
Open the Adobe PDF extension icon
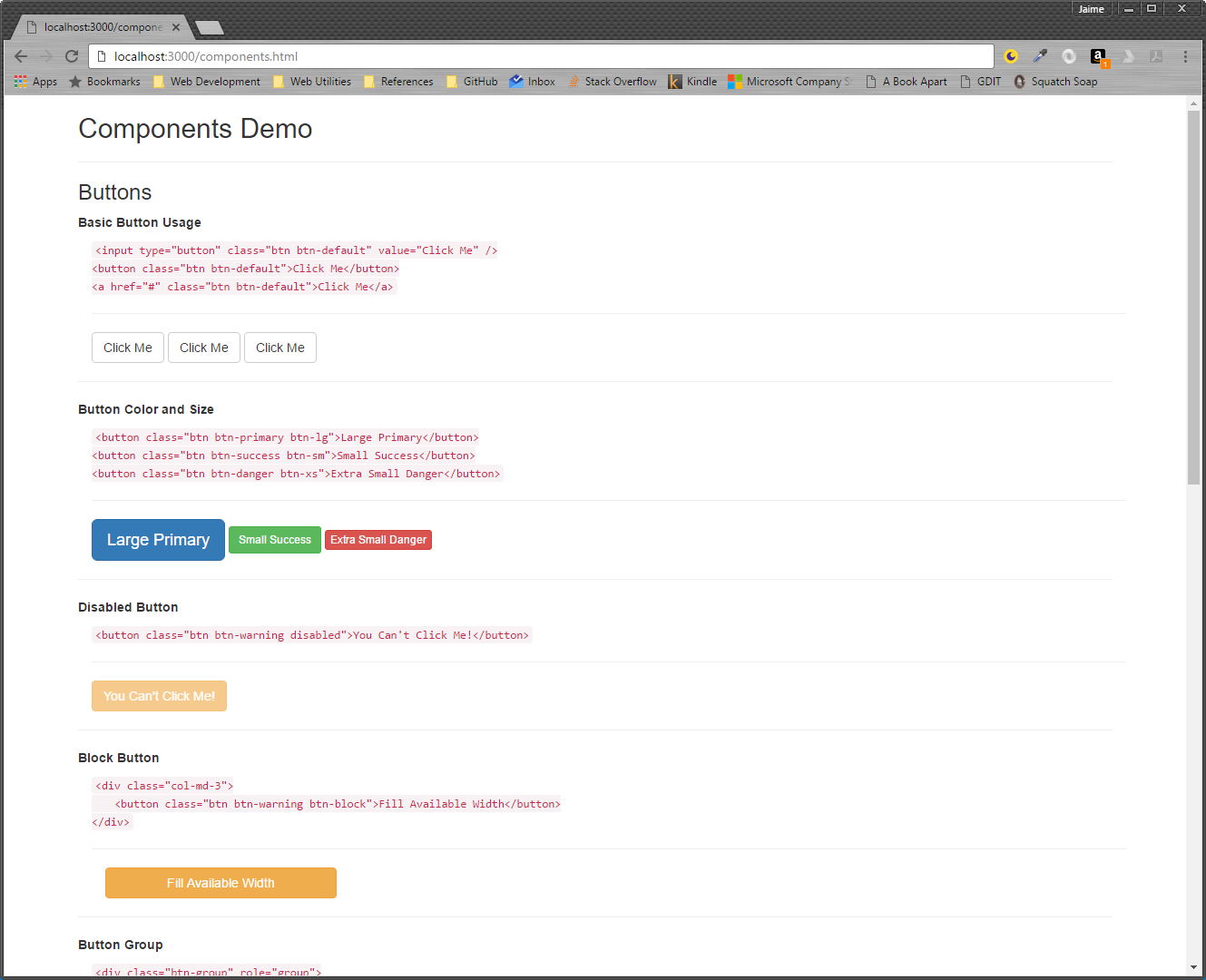[x=1156, y=56]
